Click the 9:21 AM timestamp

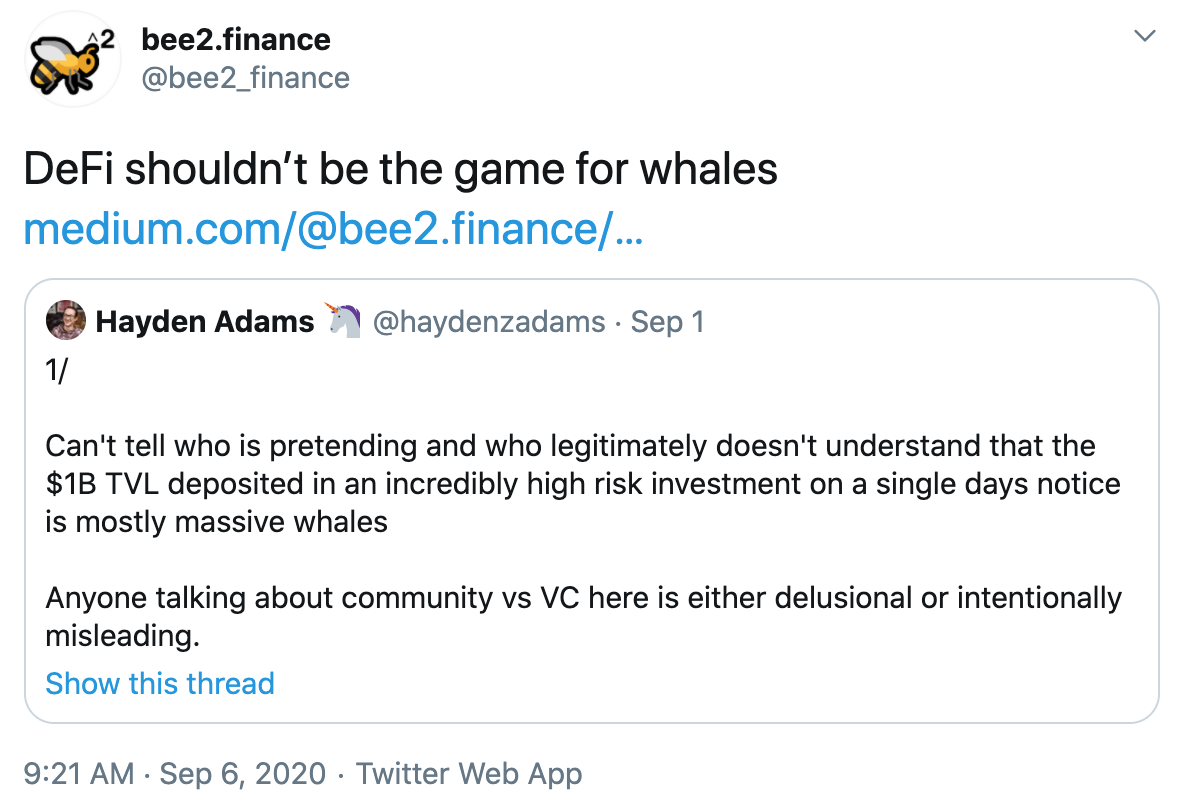[77, 773]
